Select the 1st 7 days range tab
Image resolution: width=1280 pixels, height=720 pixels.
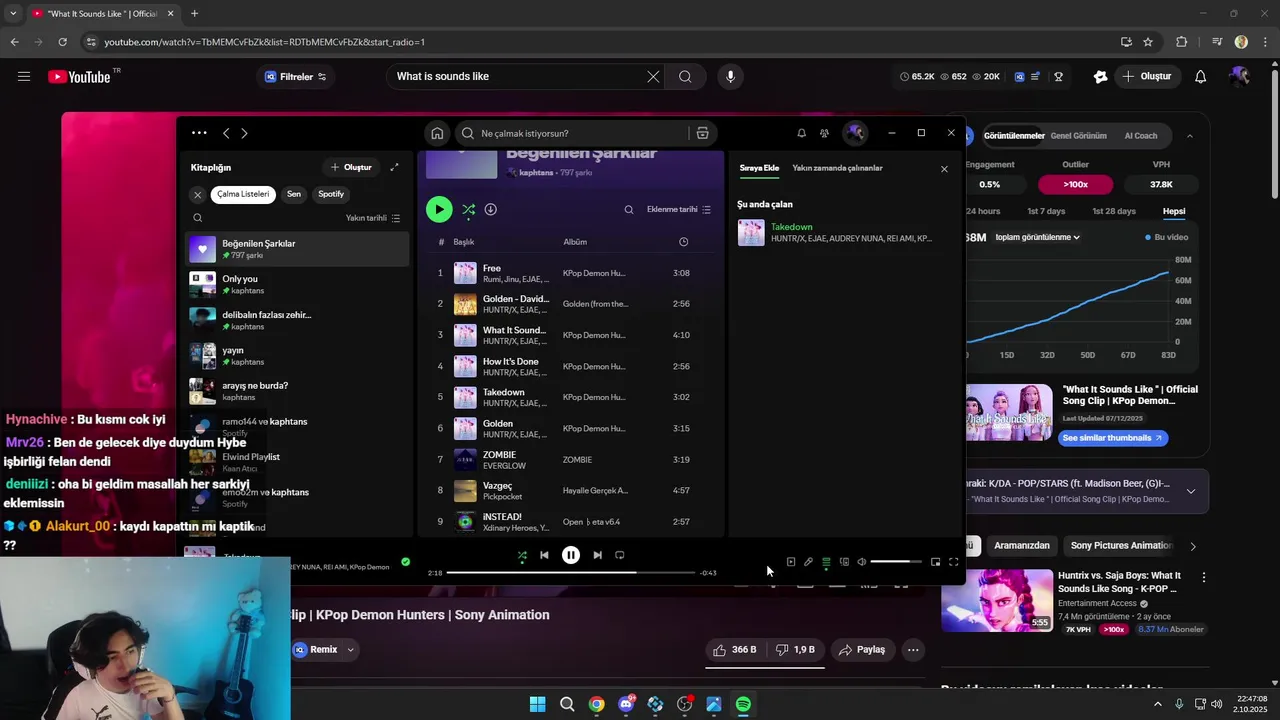click(1046, 211)
